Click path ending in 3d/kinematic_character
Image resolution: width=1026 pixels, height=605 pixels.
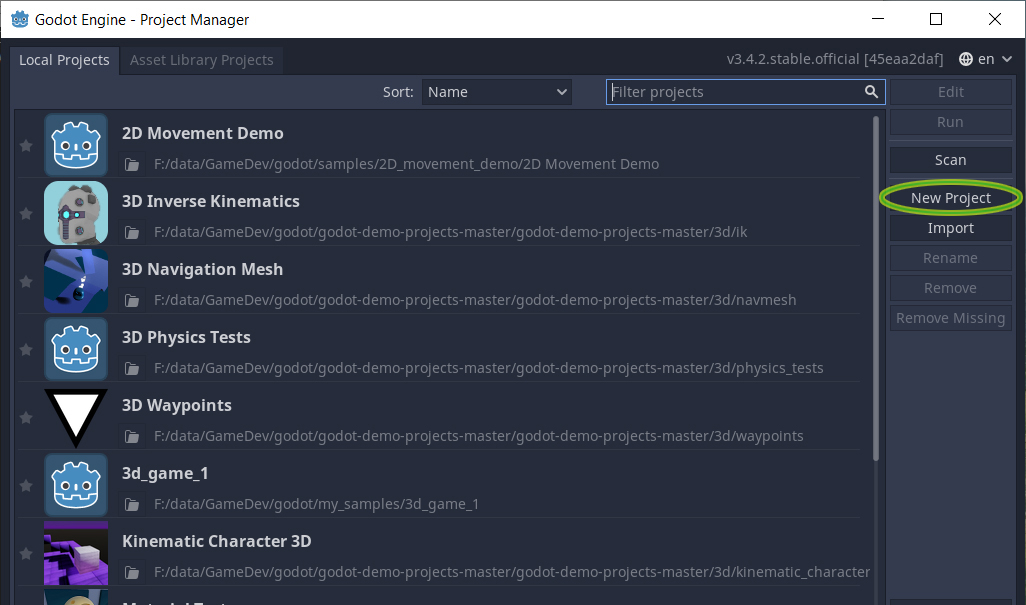pyautogui.click(x=512, y=572)
